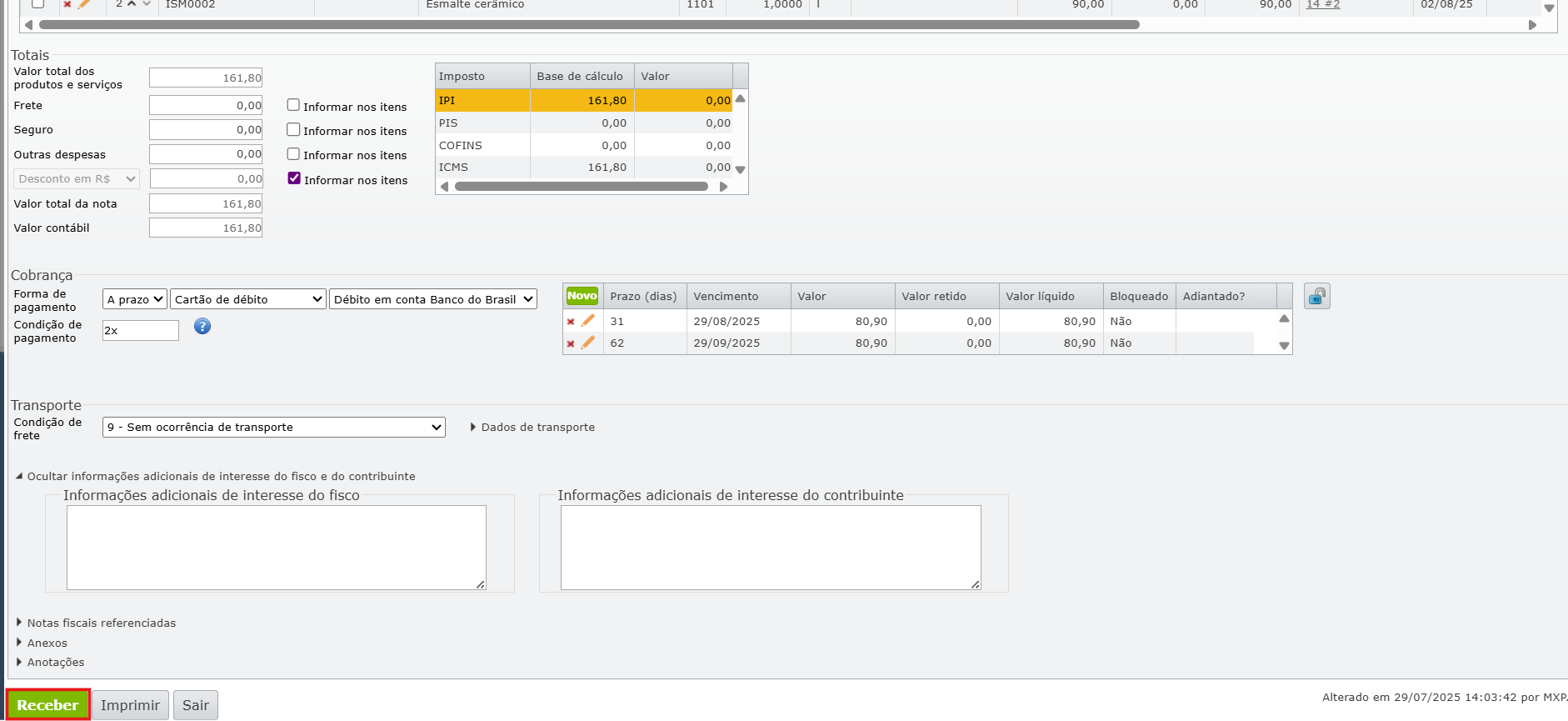The height and width of the screenshot is (721, 1568).
Task: Click the padlock icon beside installments table
Action: coord(1317,296)
